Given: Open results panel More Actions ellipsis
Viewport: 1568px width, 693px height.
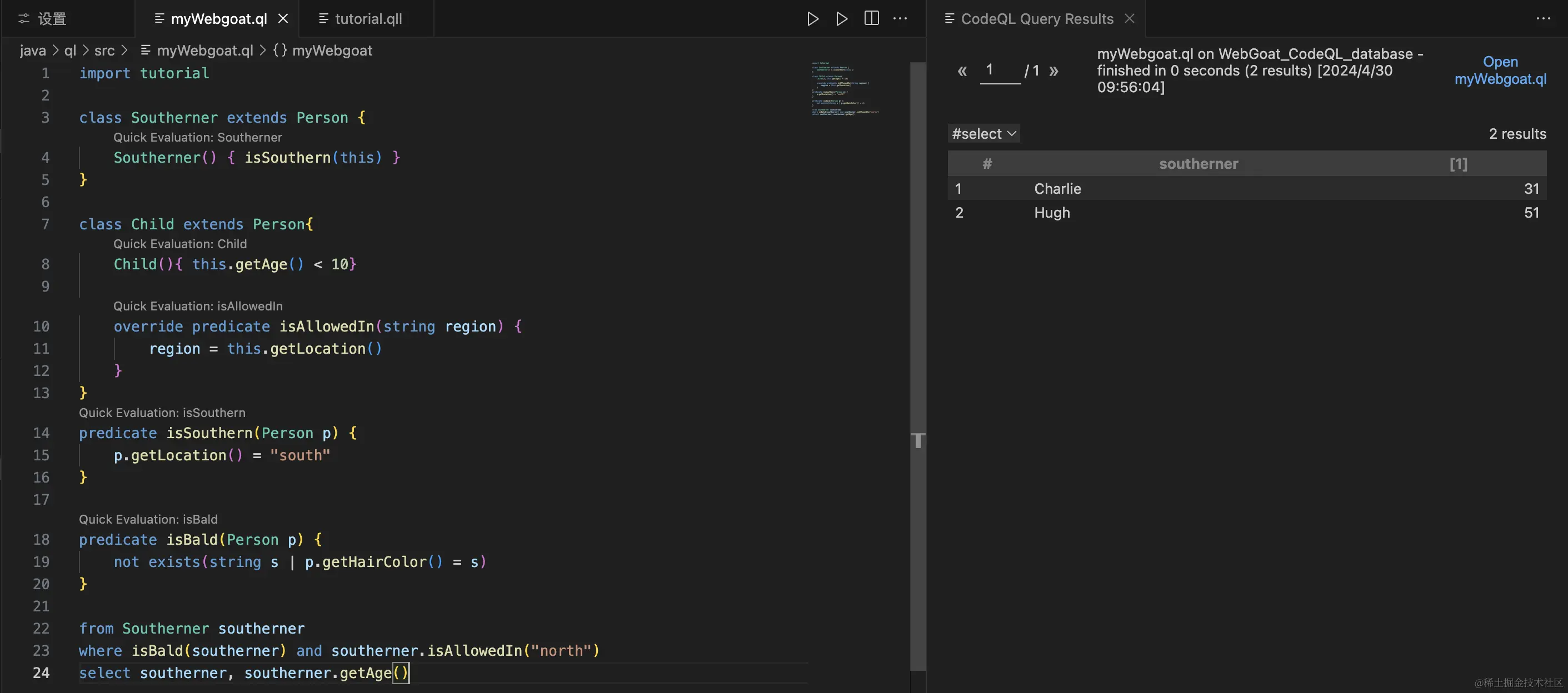Looking at the screenshot, I should click(1544, 19).
